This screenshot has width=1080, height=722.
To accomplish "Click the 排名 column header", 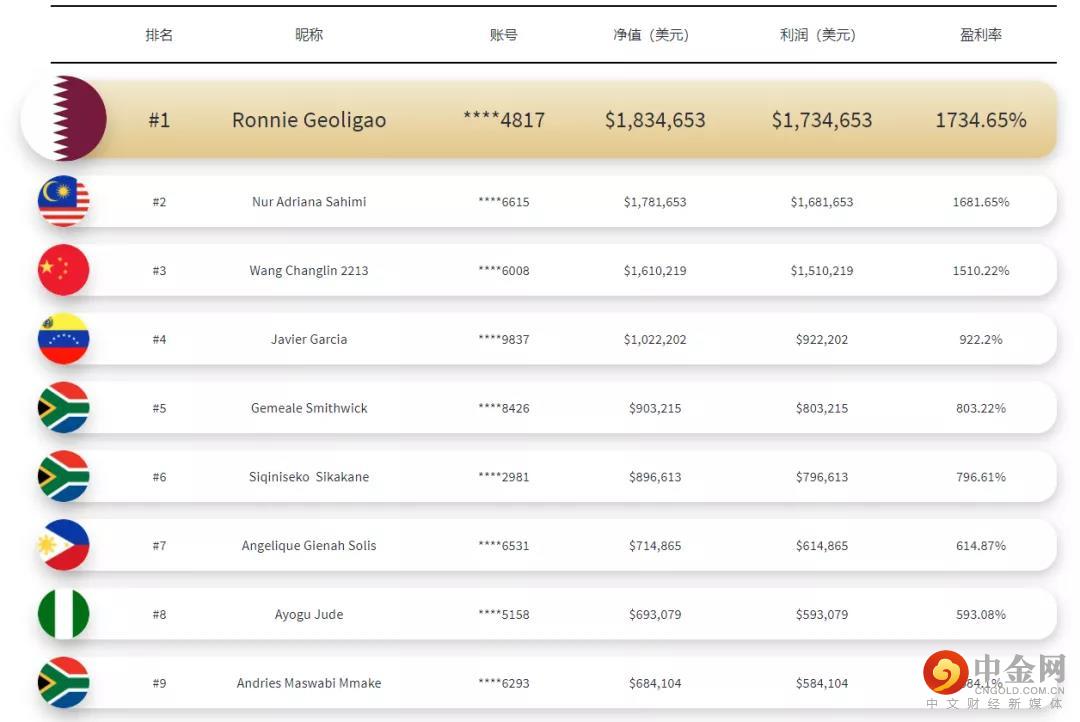I will pos(159,35).
